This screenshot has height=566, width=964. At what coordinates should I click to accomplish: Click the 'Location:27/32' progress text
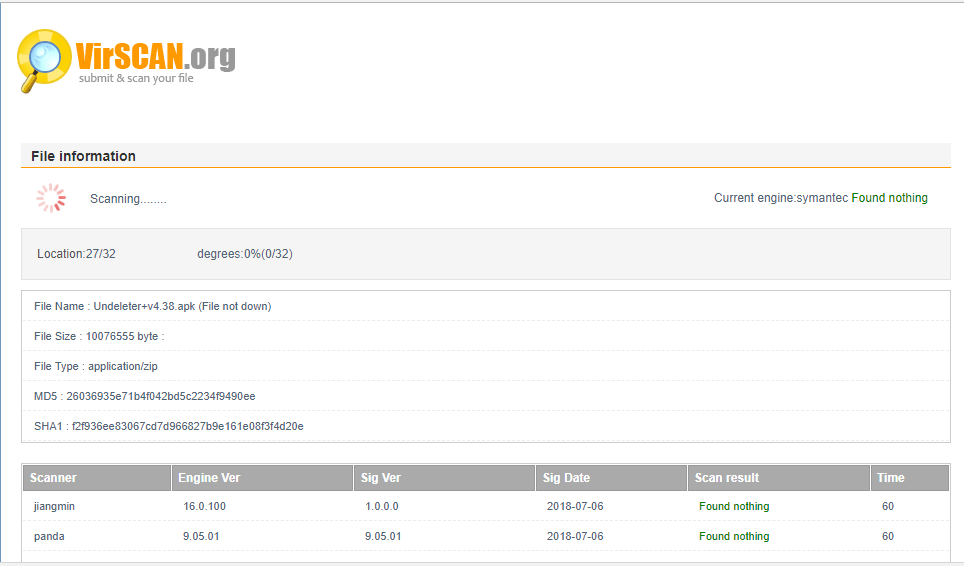point(76,254)
